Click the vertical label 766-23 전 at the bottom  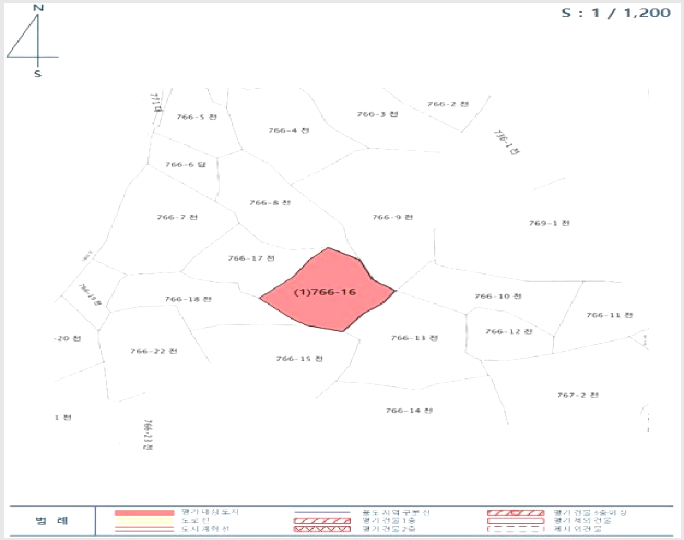click(148, 435)
